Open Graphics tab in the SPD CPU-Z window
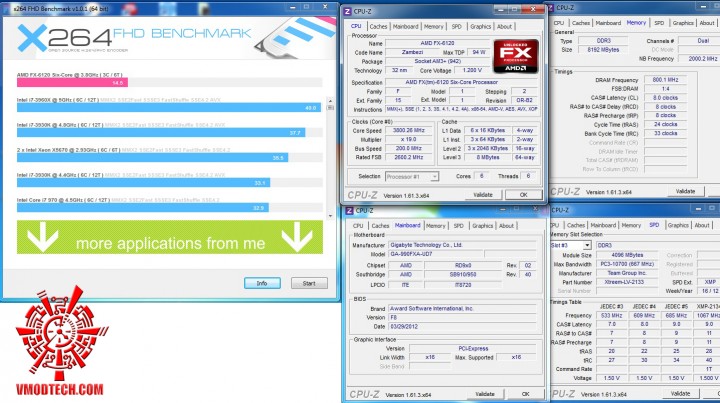The height and width of the screenshot is (403, 720). [x=678, y=225]
